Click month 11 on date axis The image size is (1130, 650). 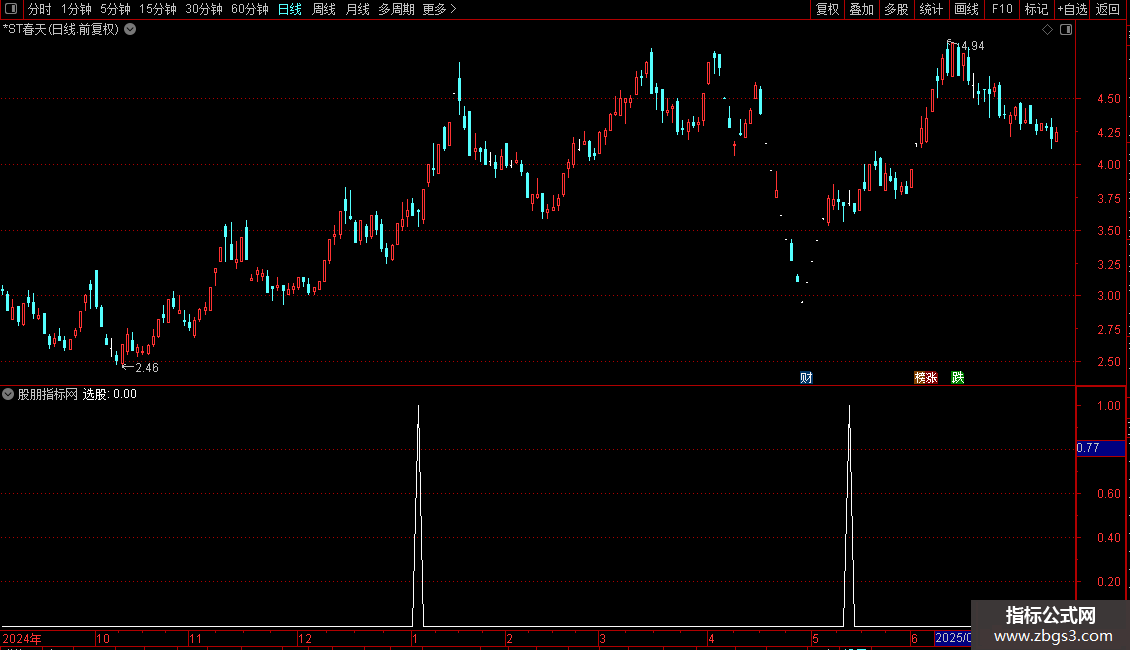coord(195,638)
